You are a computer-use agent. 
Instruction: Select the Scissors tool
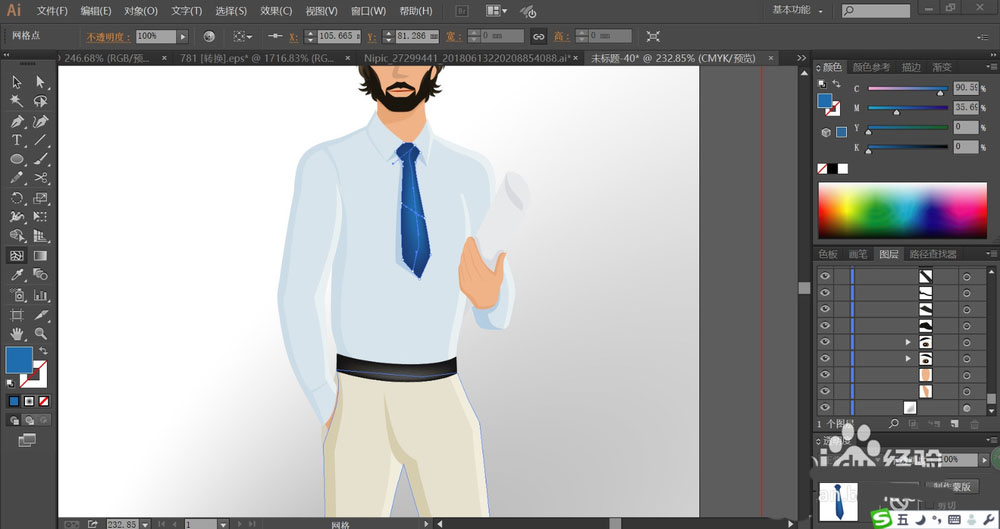tap(41, 178)
